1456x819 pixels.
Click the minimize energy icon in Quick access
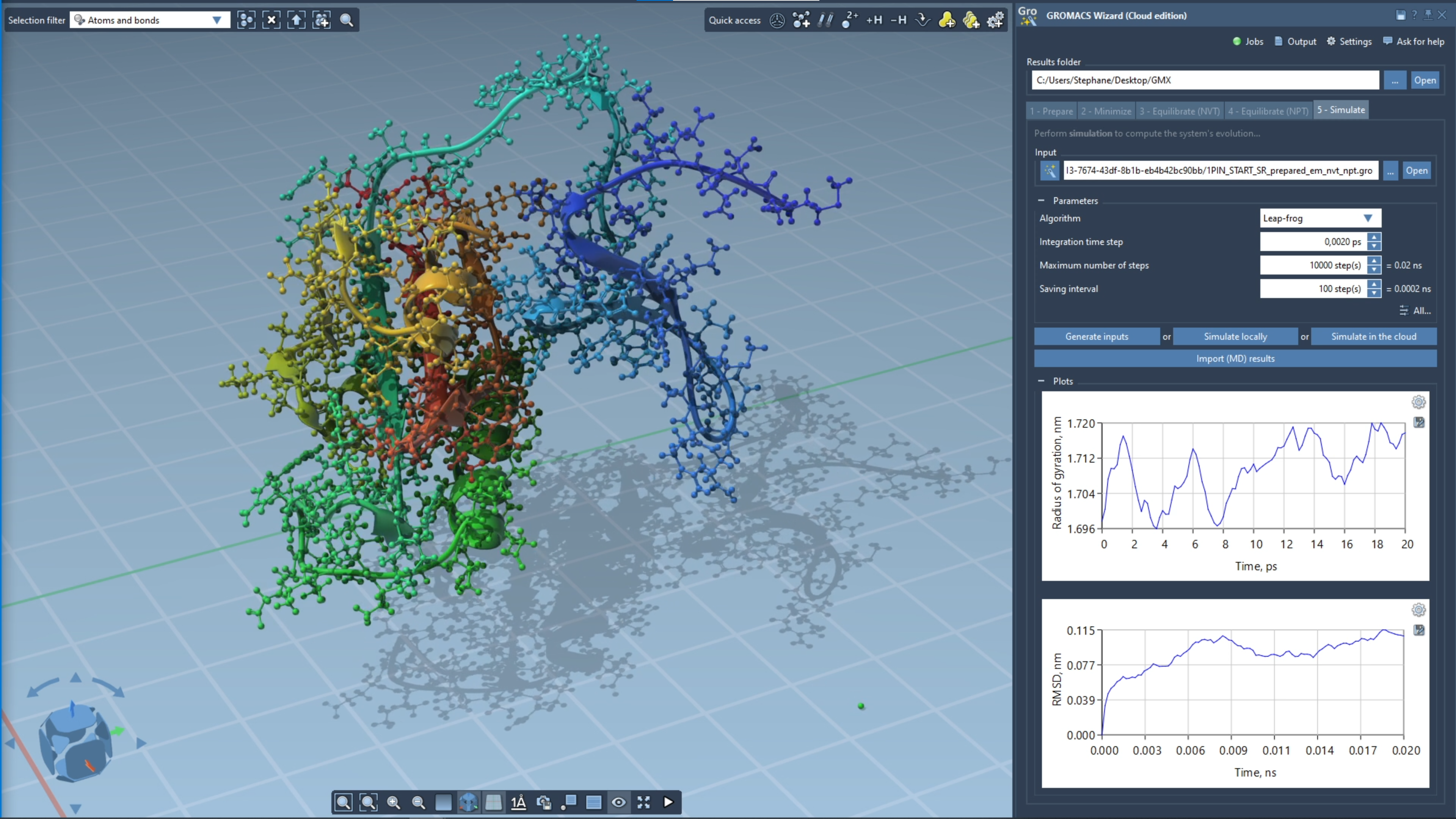click(923, 20)
